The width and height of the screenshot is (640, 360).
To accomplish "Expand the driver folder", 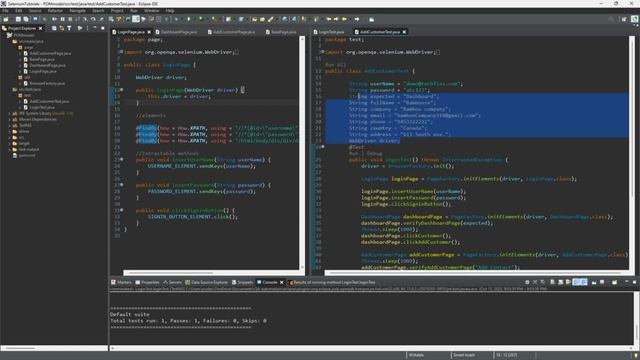I will coord(10,131).
